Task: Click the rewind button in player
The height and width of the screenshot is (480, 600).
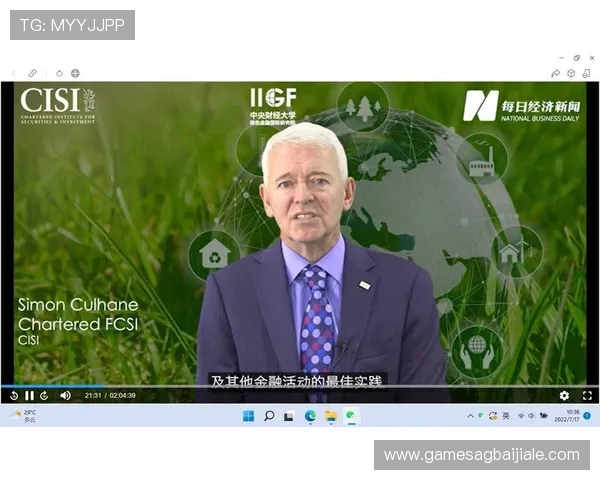Action: pos(14,396)
